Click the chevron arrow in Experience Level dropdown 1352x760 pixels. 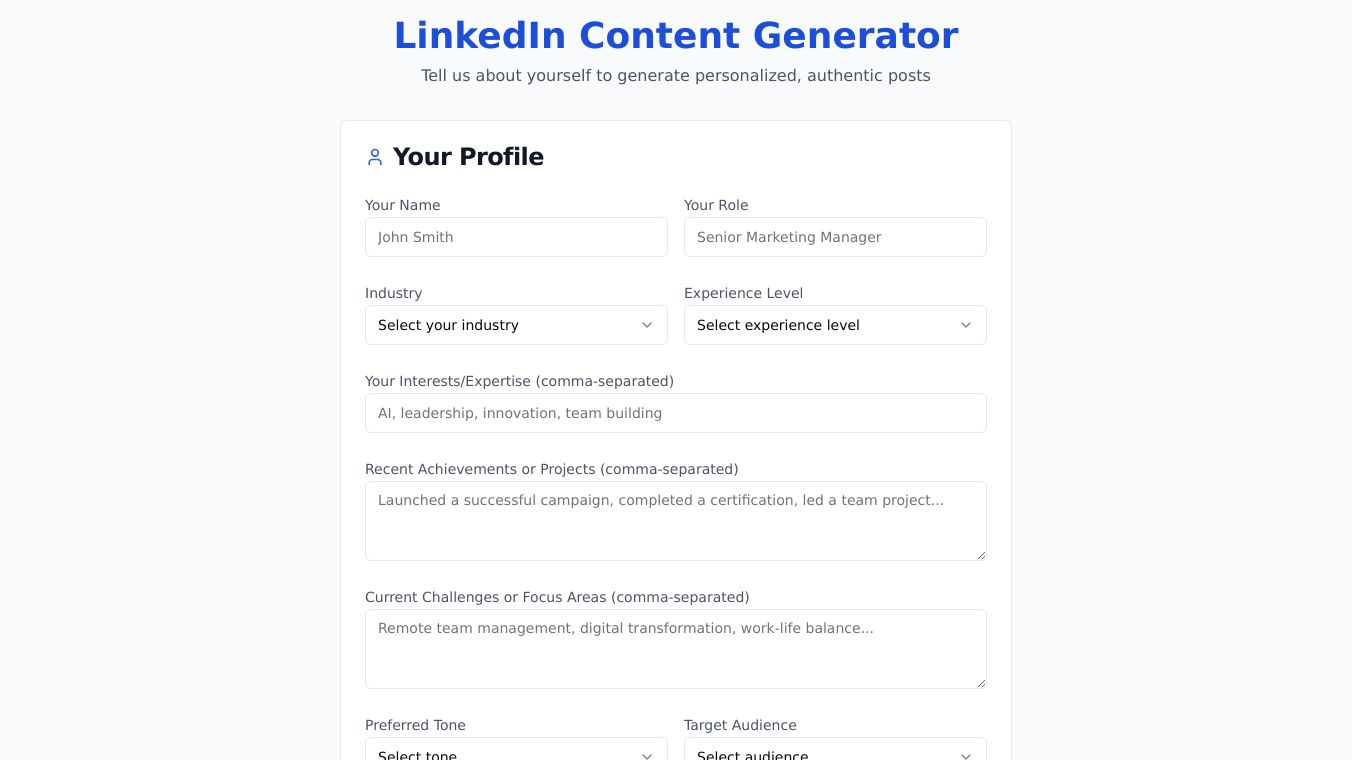tap(966, 325)
